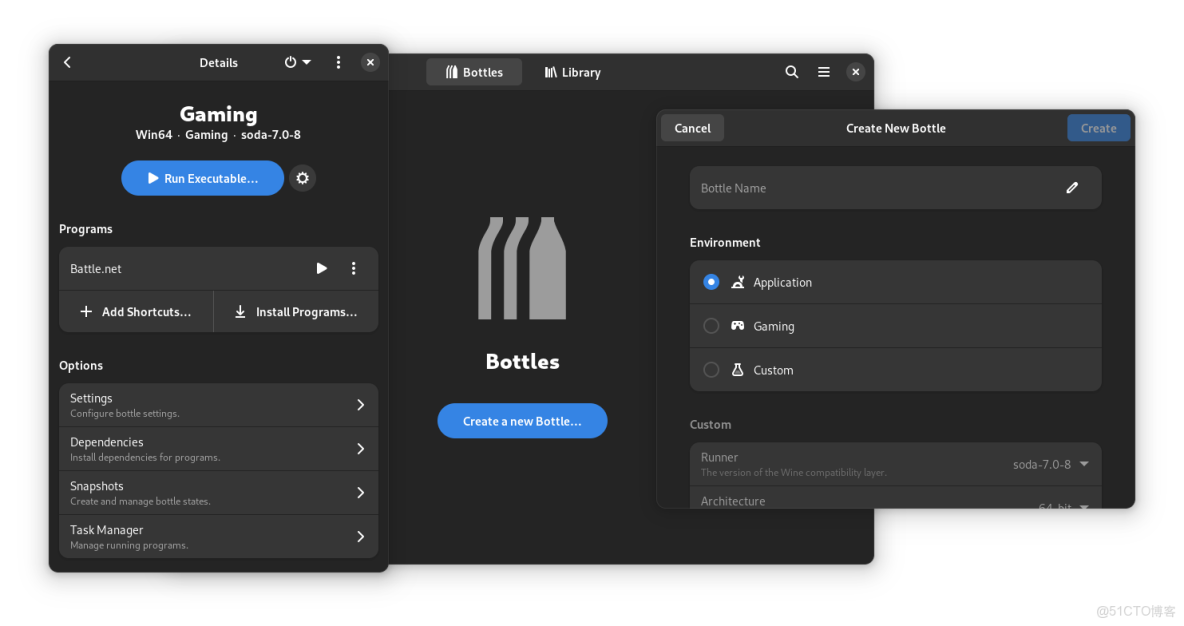
Task: Open the Dependencies row
Action: click(x=218, y=449)
